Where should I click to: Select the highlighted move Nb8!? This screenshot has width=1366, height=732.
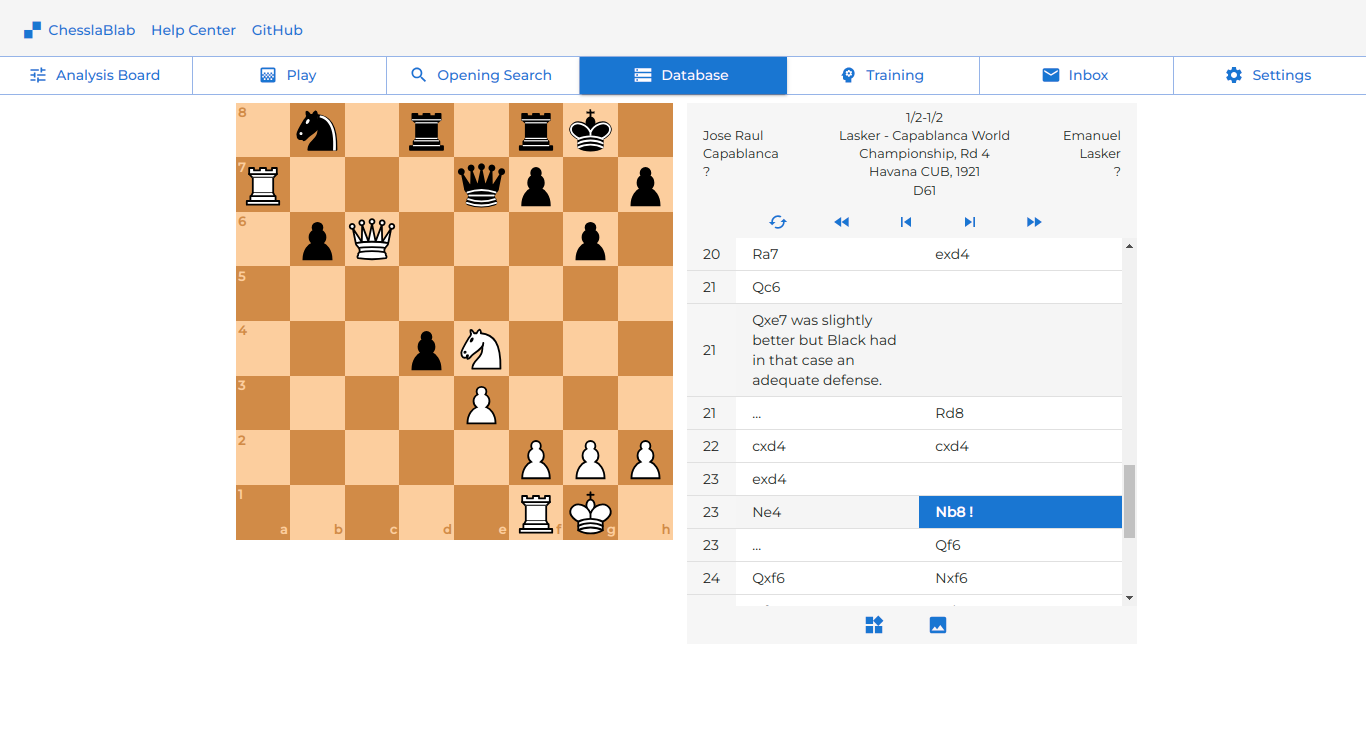point(1020,511)
